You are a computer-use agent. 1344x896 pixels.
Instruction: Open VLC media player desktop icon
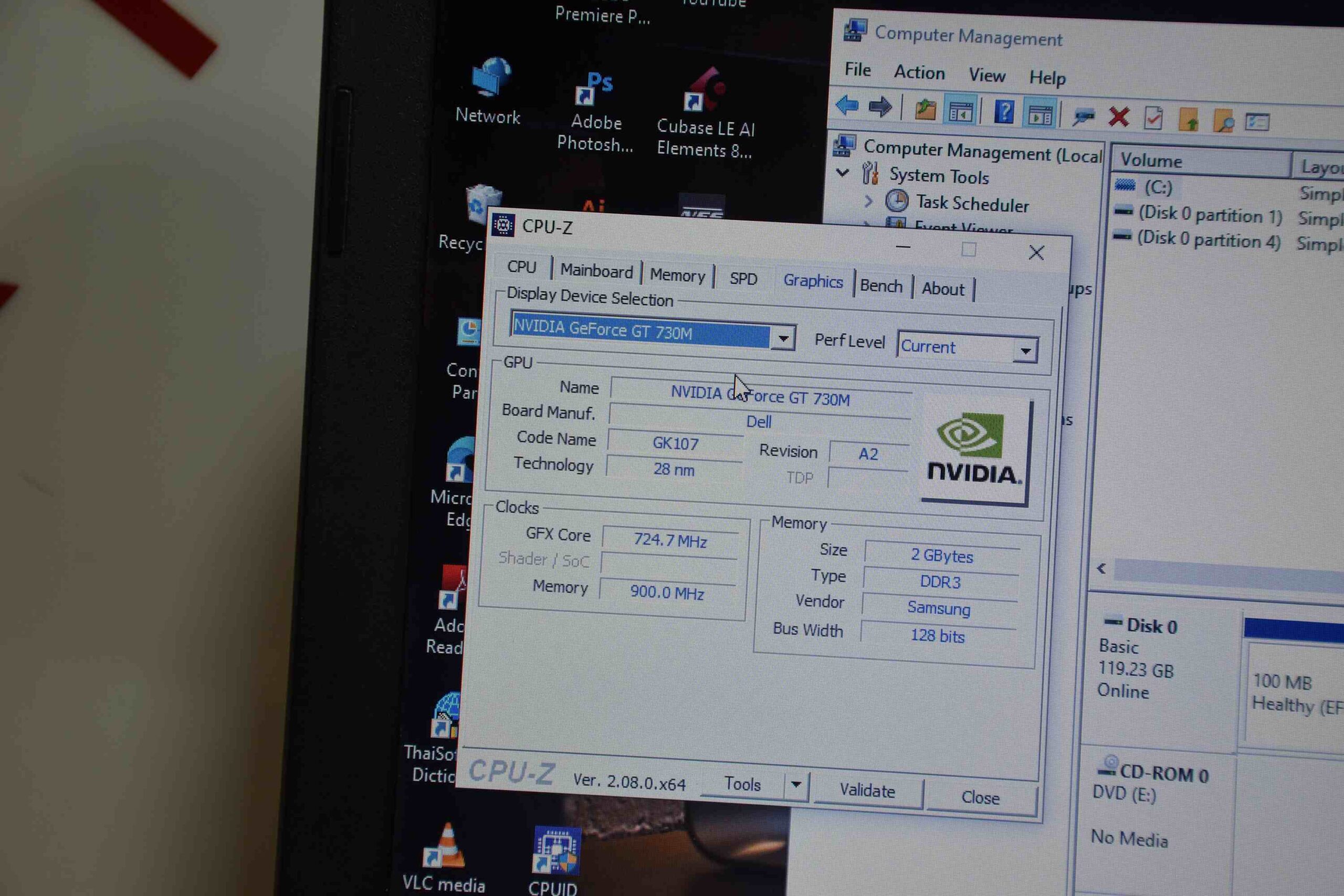(x=444, y=857)
